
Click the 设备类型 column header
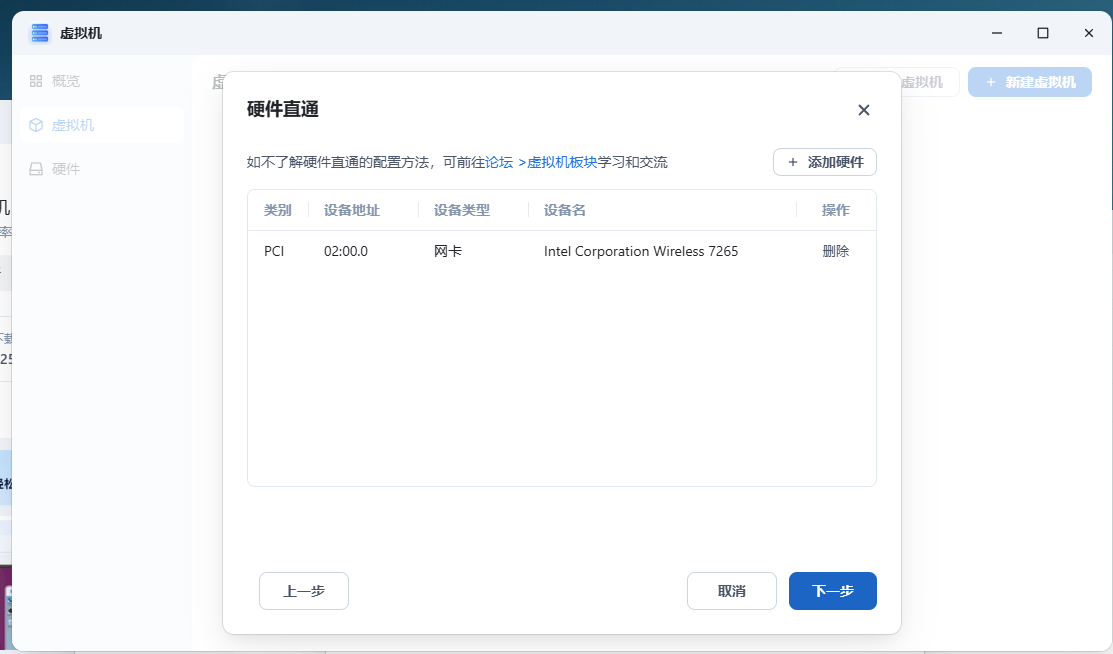coord(461,210)
